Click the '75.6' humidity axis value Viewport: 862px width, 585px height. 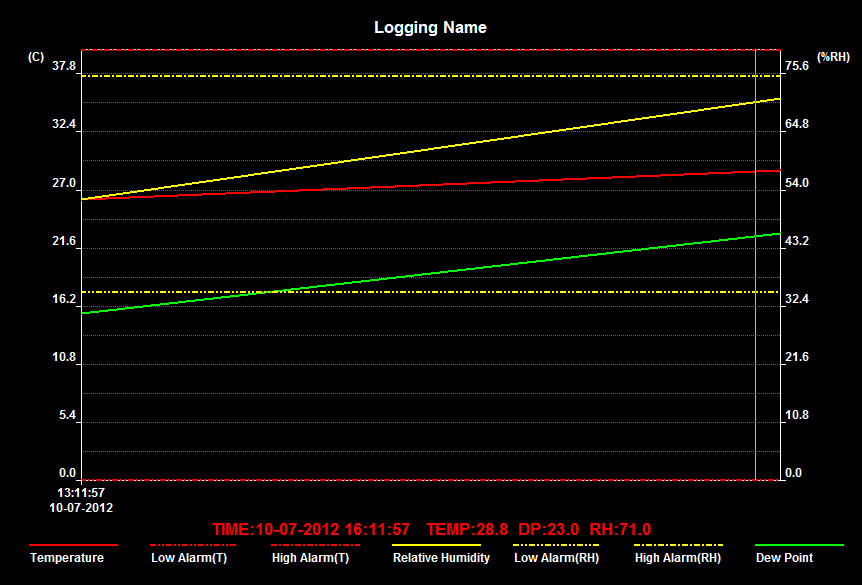point(797,66)
